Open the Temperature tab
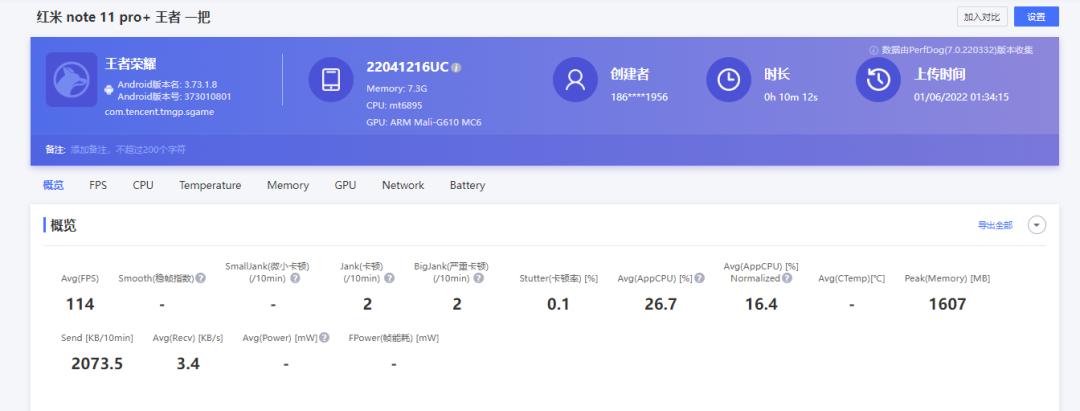This screenshot has height=411, width=1080. pyautogui.click(x=210, y=185)
